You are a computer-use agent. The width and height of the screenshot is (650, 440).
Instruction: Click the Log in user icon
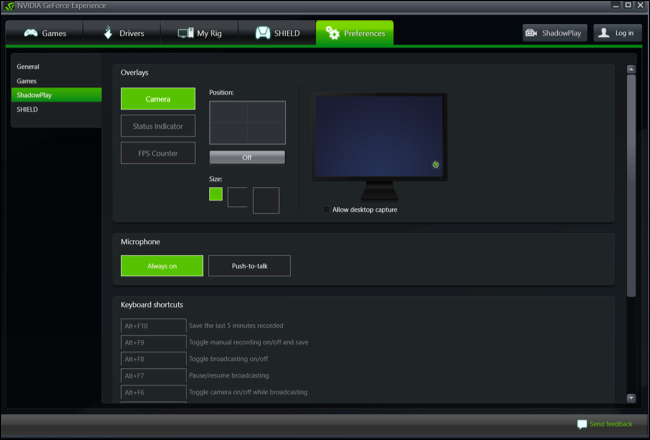coord(604,33)
